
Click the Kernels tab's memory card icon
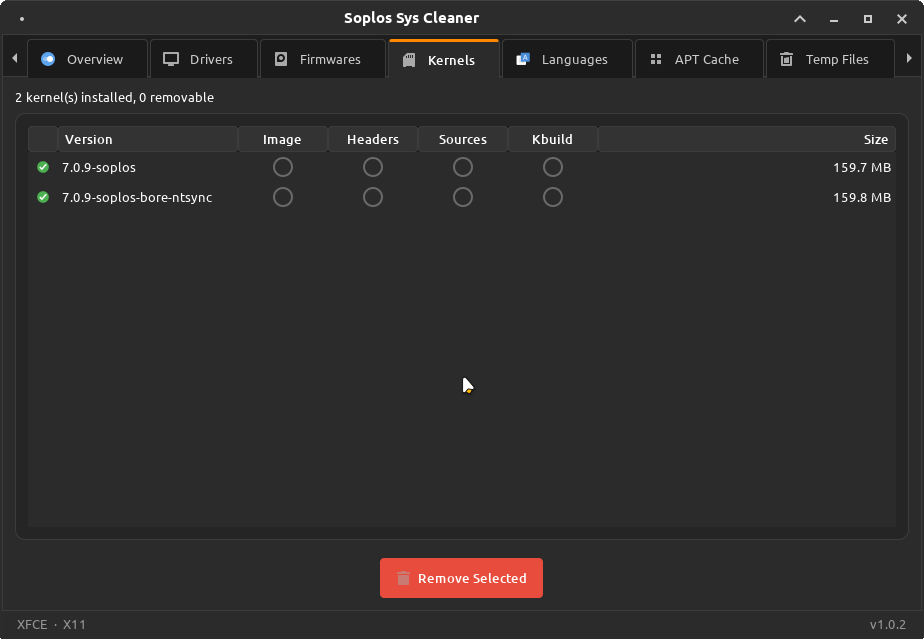(x=409, y=60)
